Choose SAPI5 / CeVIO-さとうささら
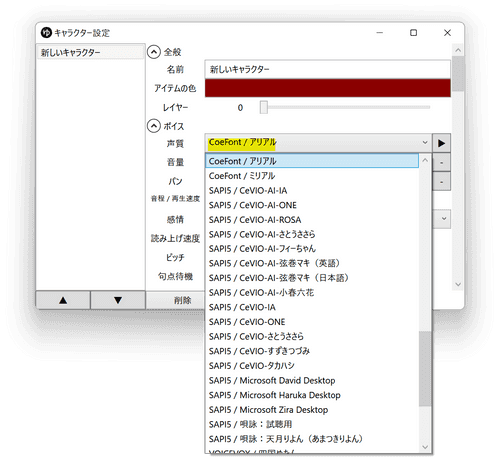Screen dimensions: 500x457 pyautogui.click(x=312, y=337)
